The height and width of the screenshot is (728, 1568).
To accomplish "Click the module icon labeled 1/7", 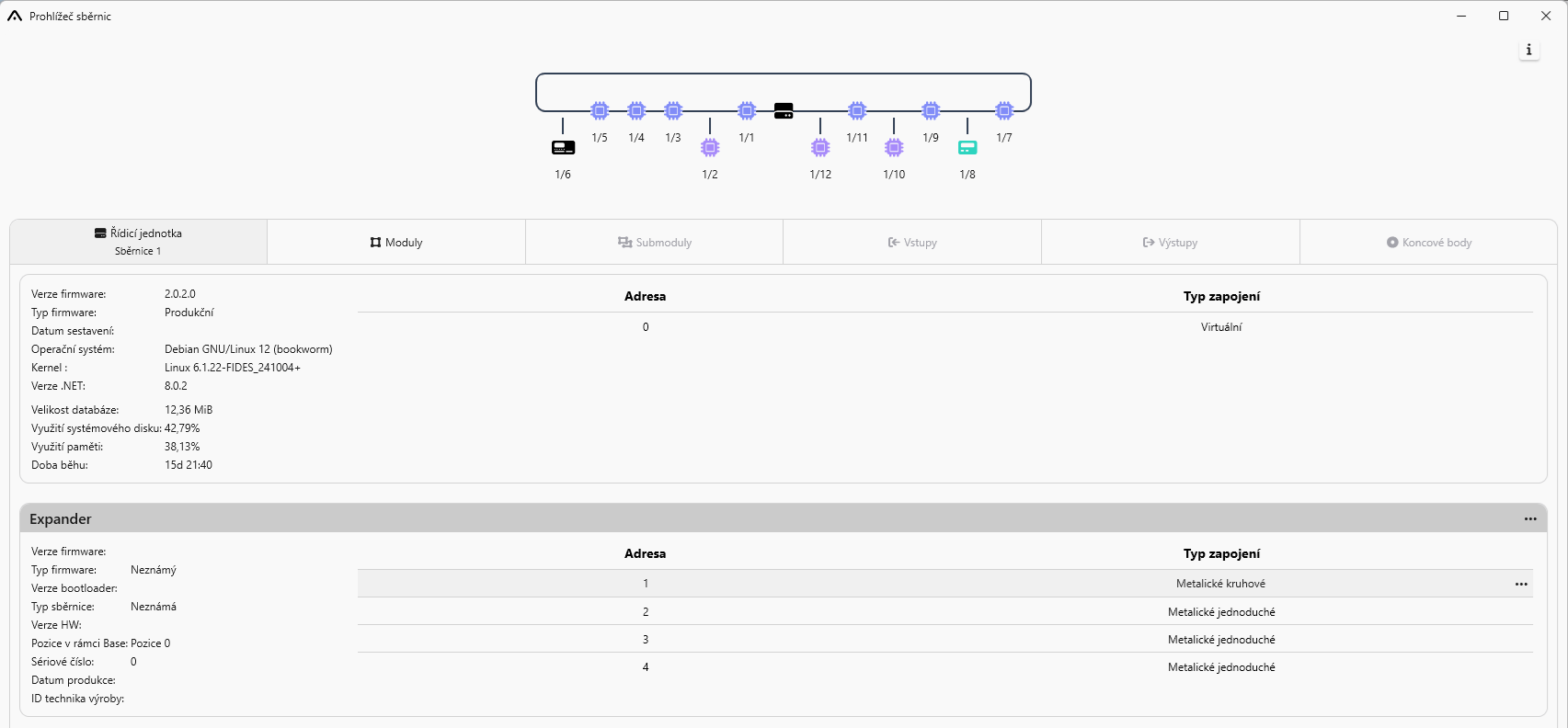I will pyautogui.click(x=1004, y=111).
